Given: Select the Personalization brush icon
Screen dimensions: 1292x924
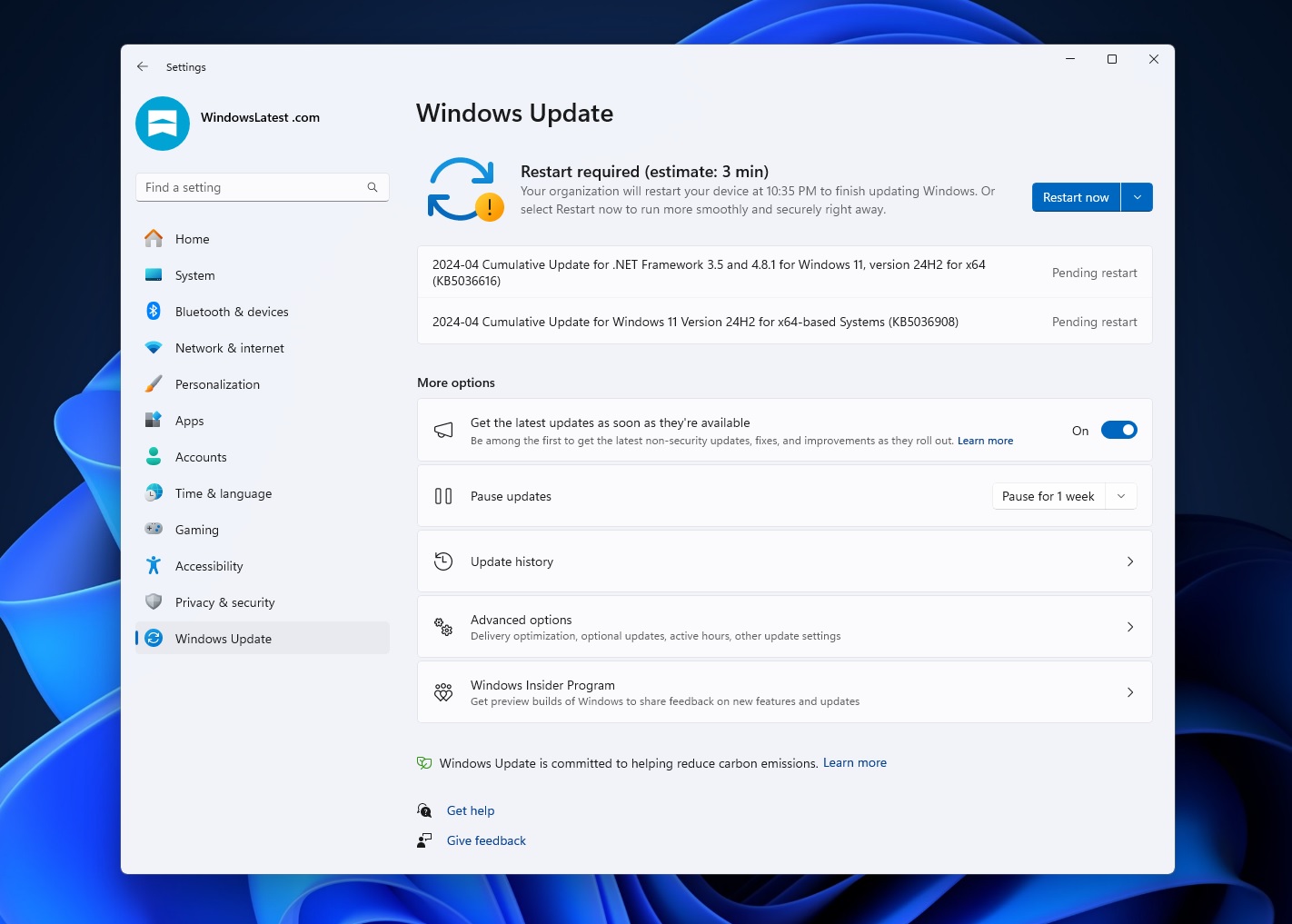Looking at the screenshot, I should pyautogui.click(x=154, y=383).
